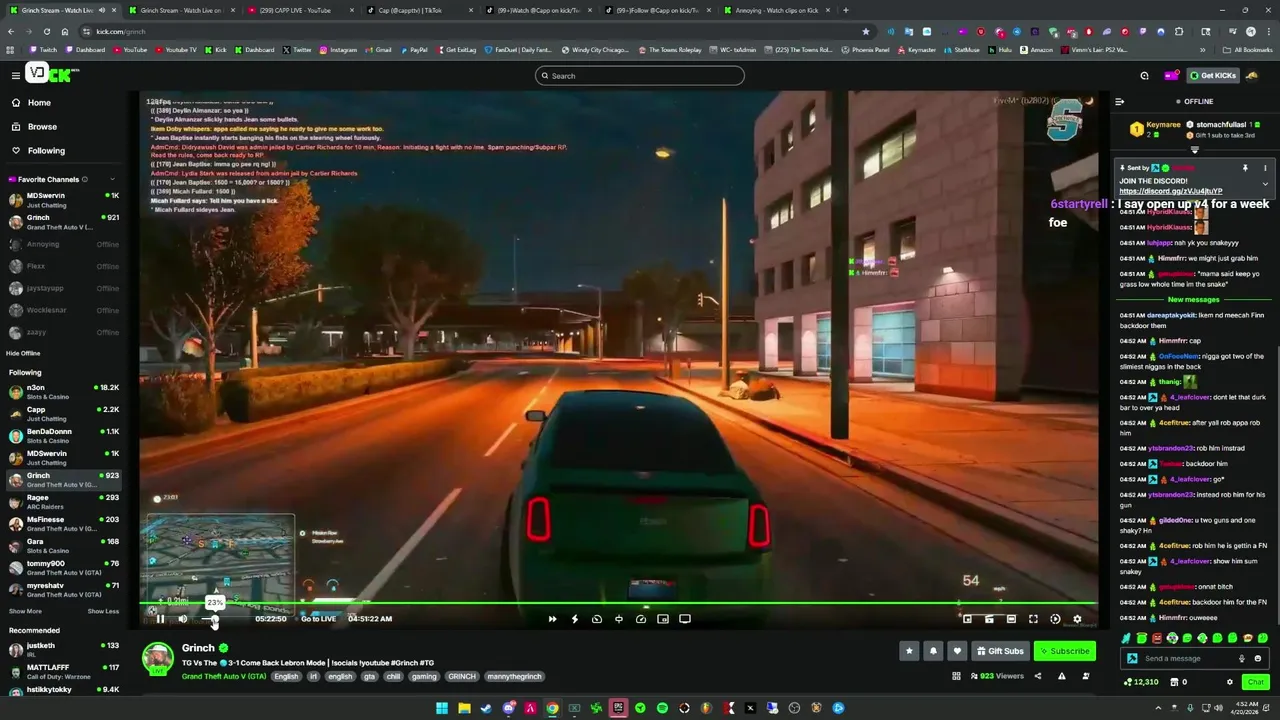Click the GRINCH stream tag

(462, 676)
